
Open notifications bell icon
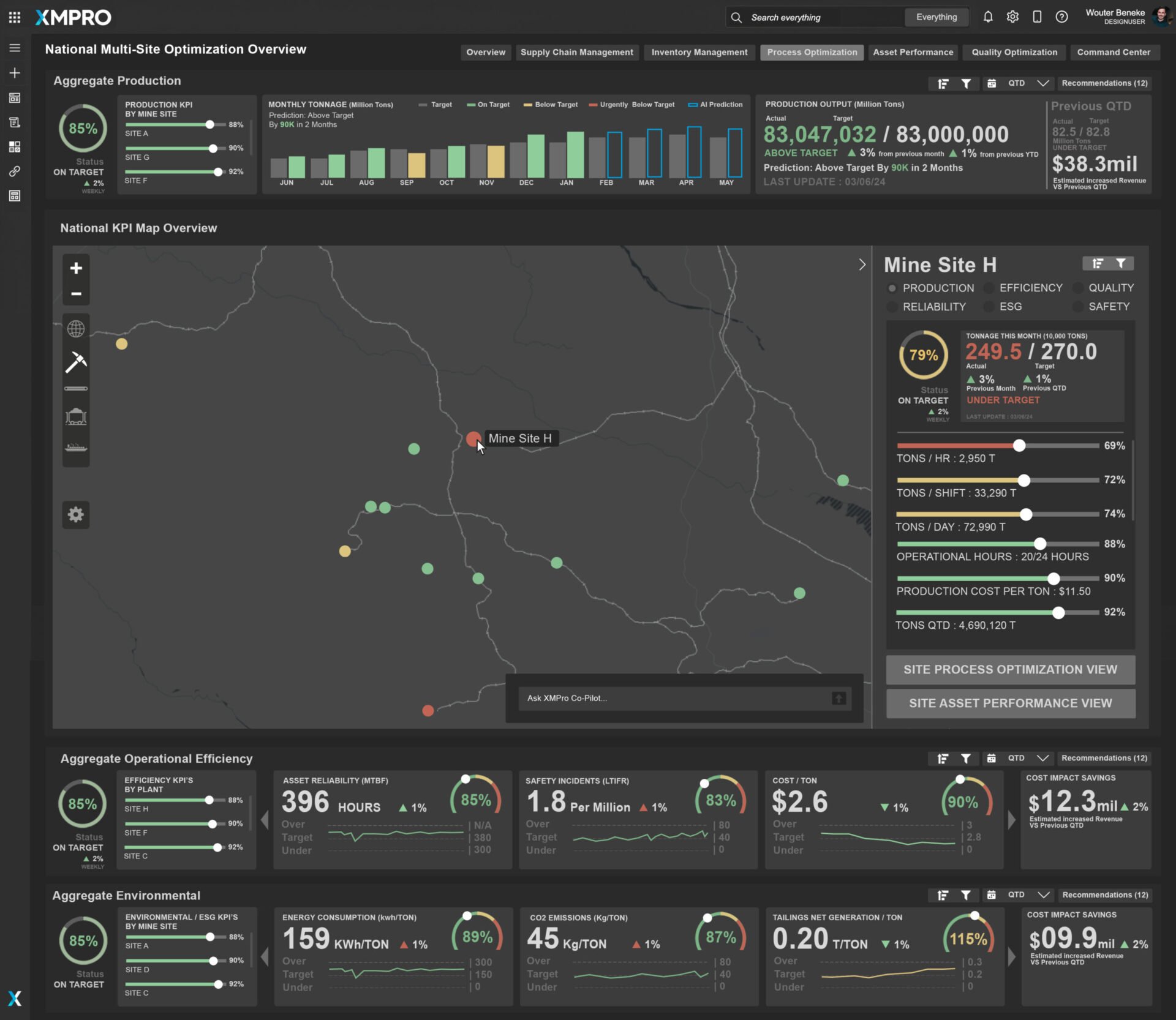(x=988, y=17)
